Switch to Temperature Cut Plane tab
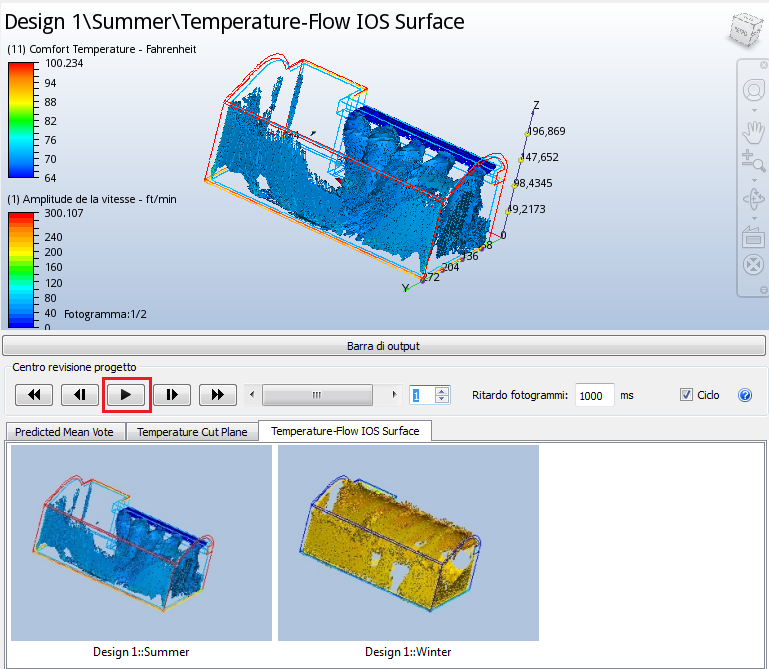This screenshot has height=669, width=769. tap(192, 432)
